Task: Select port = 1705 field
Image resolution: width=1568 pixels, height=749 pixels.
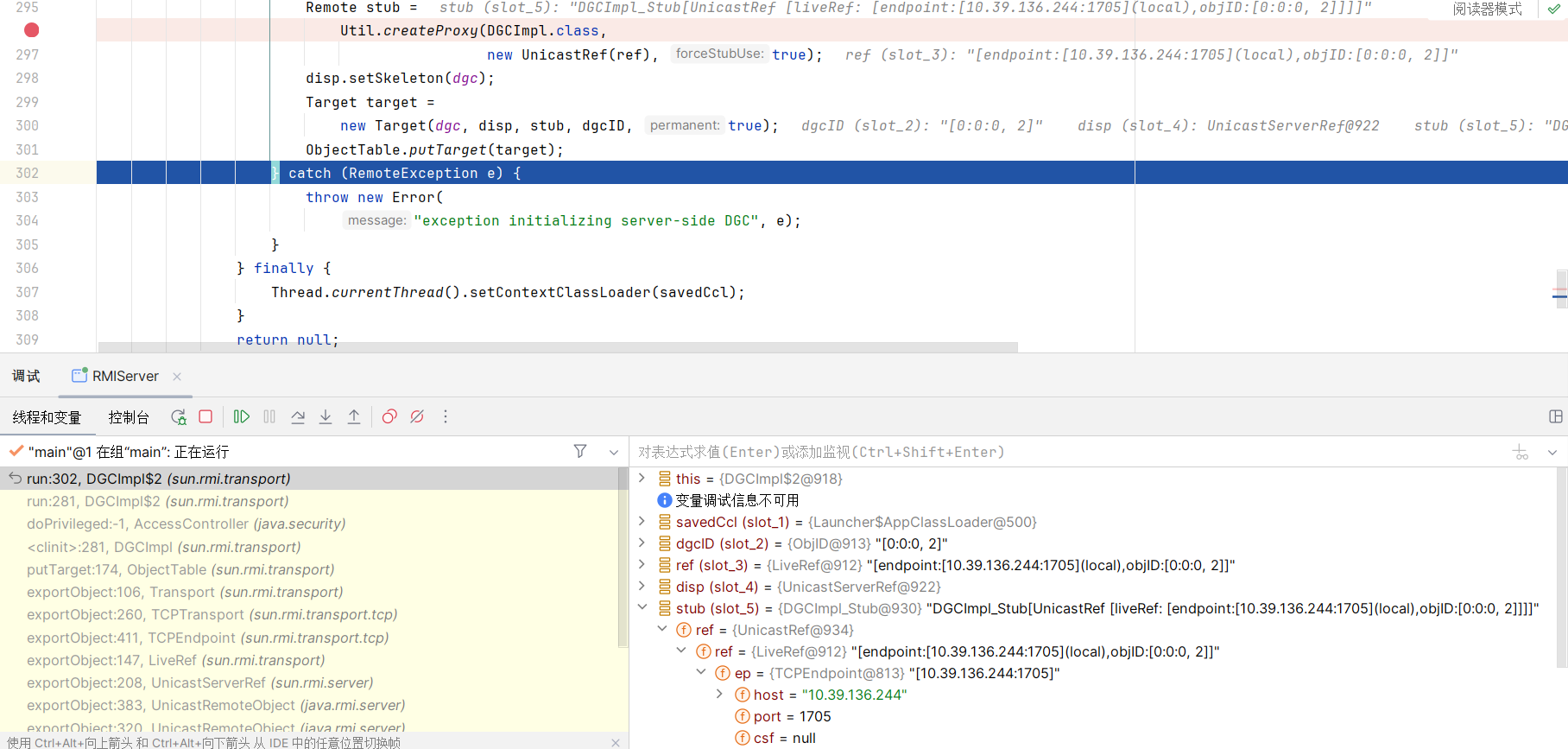Action: 782,716
